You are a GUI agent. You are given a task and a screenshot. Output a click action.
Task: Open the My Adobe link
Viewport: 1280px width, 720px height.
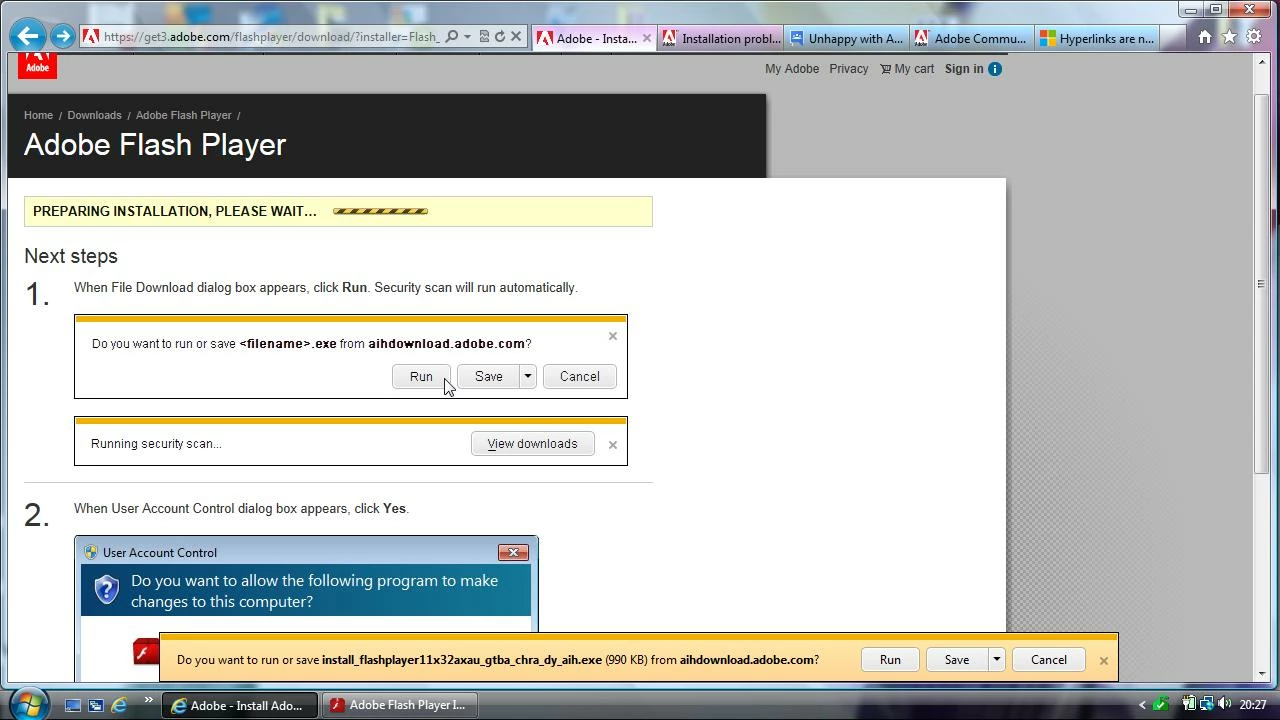pyautogui.click(x=792, y=69)
